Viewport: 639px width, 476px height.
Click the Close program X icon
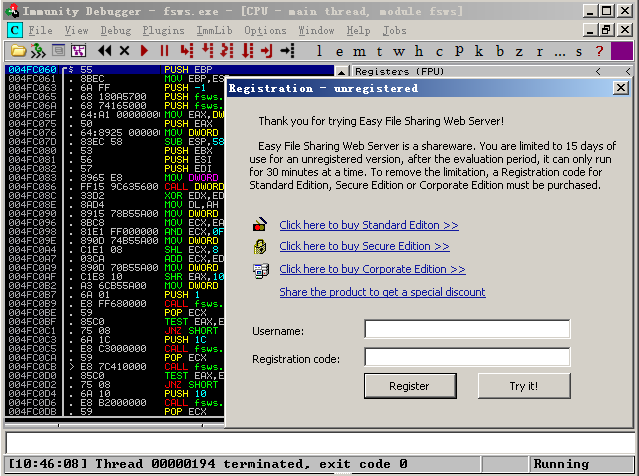pos(124,51)
